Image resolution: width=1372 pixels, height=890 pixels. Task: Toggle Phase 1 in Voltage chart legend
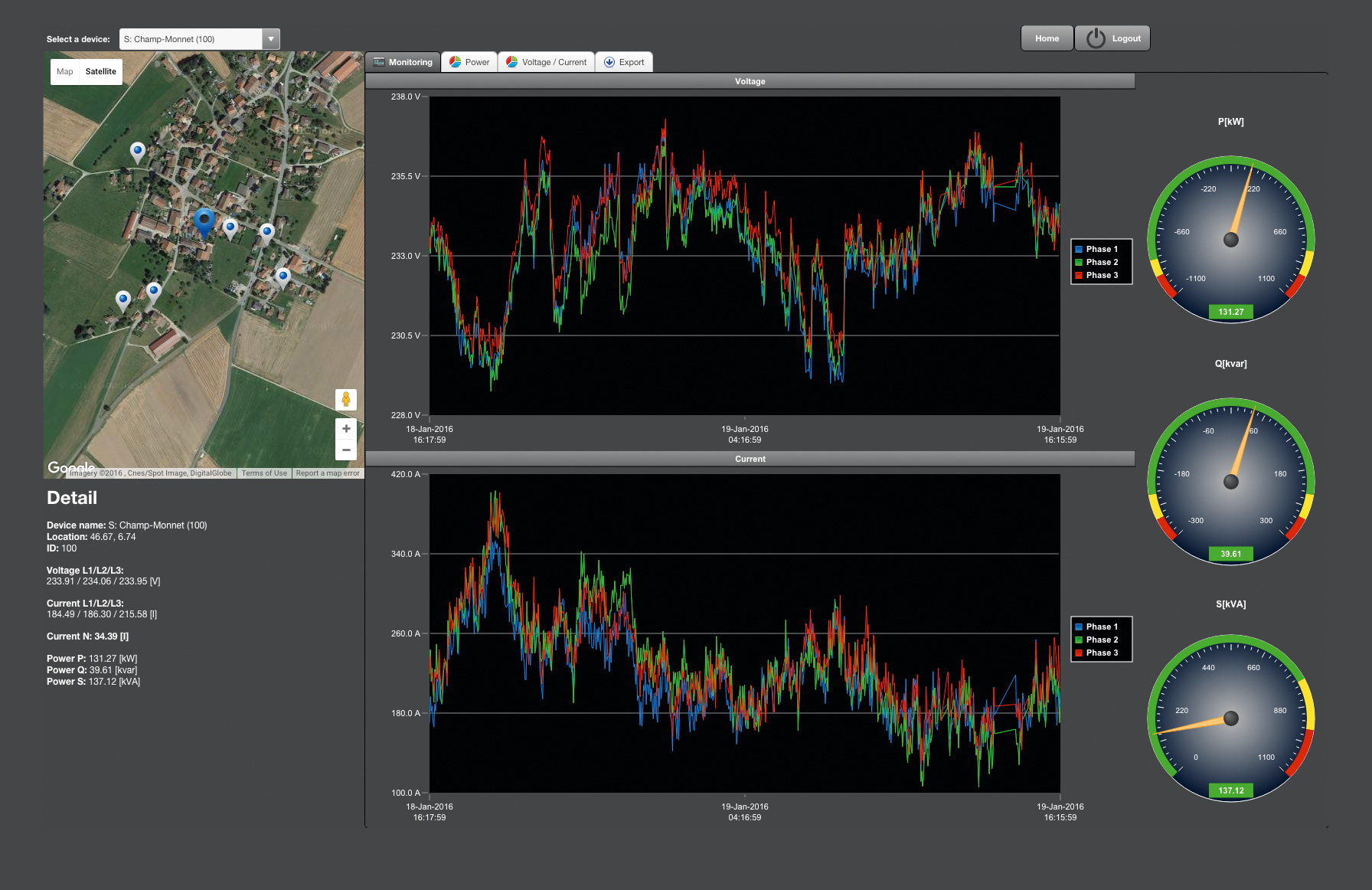(1101, 249)
